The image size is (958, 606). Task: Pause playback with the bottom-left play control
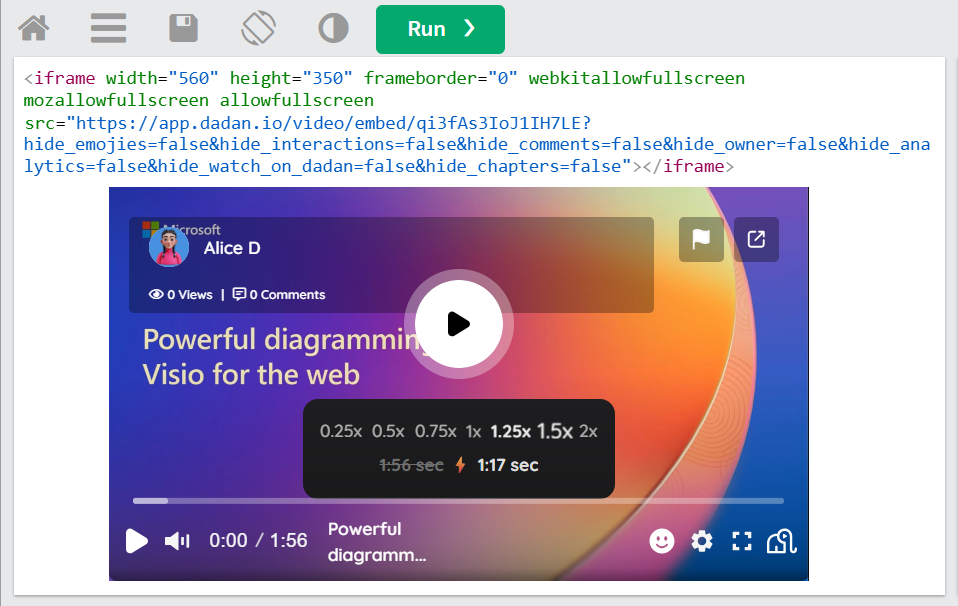[x=136, y=541]
